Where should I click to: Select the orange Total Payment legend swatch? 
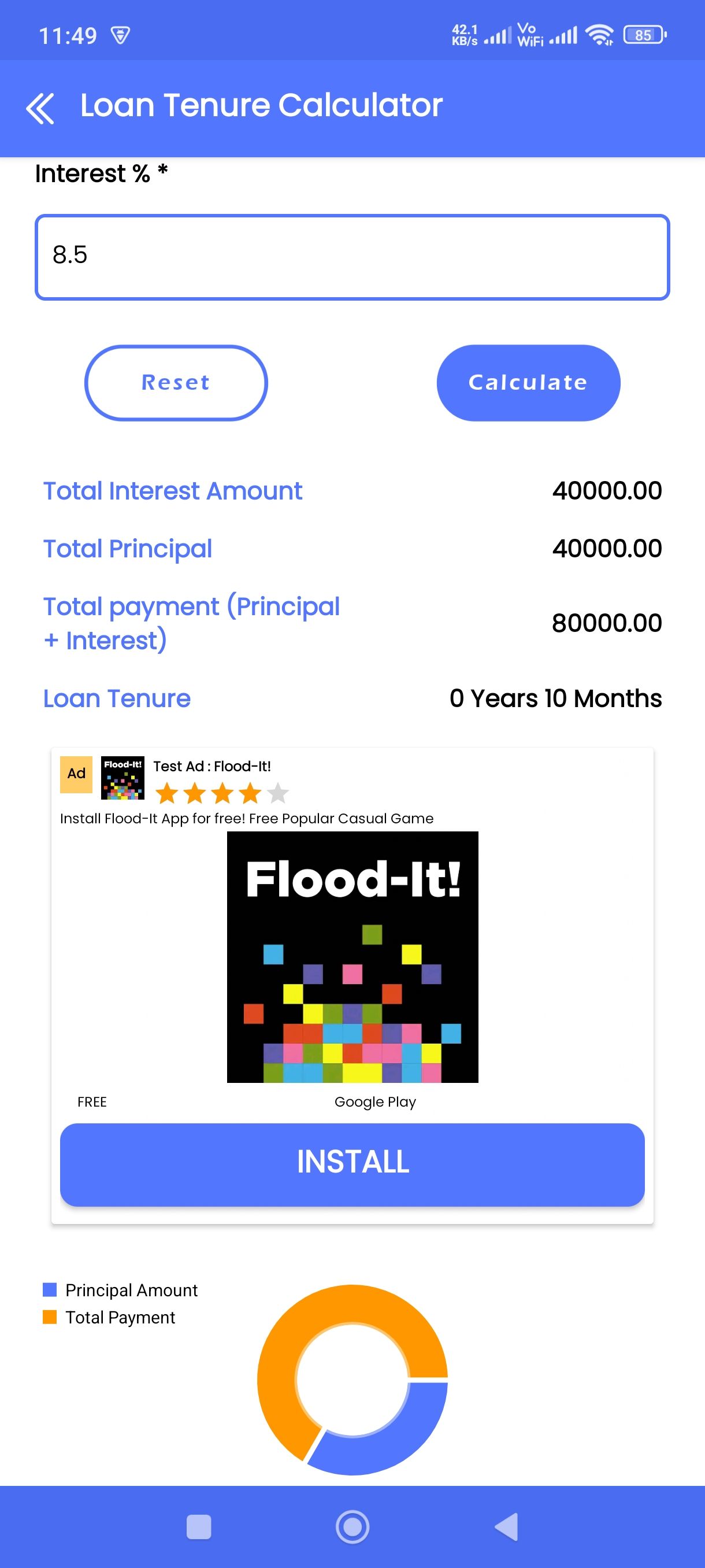[x=49, y=1316]
